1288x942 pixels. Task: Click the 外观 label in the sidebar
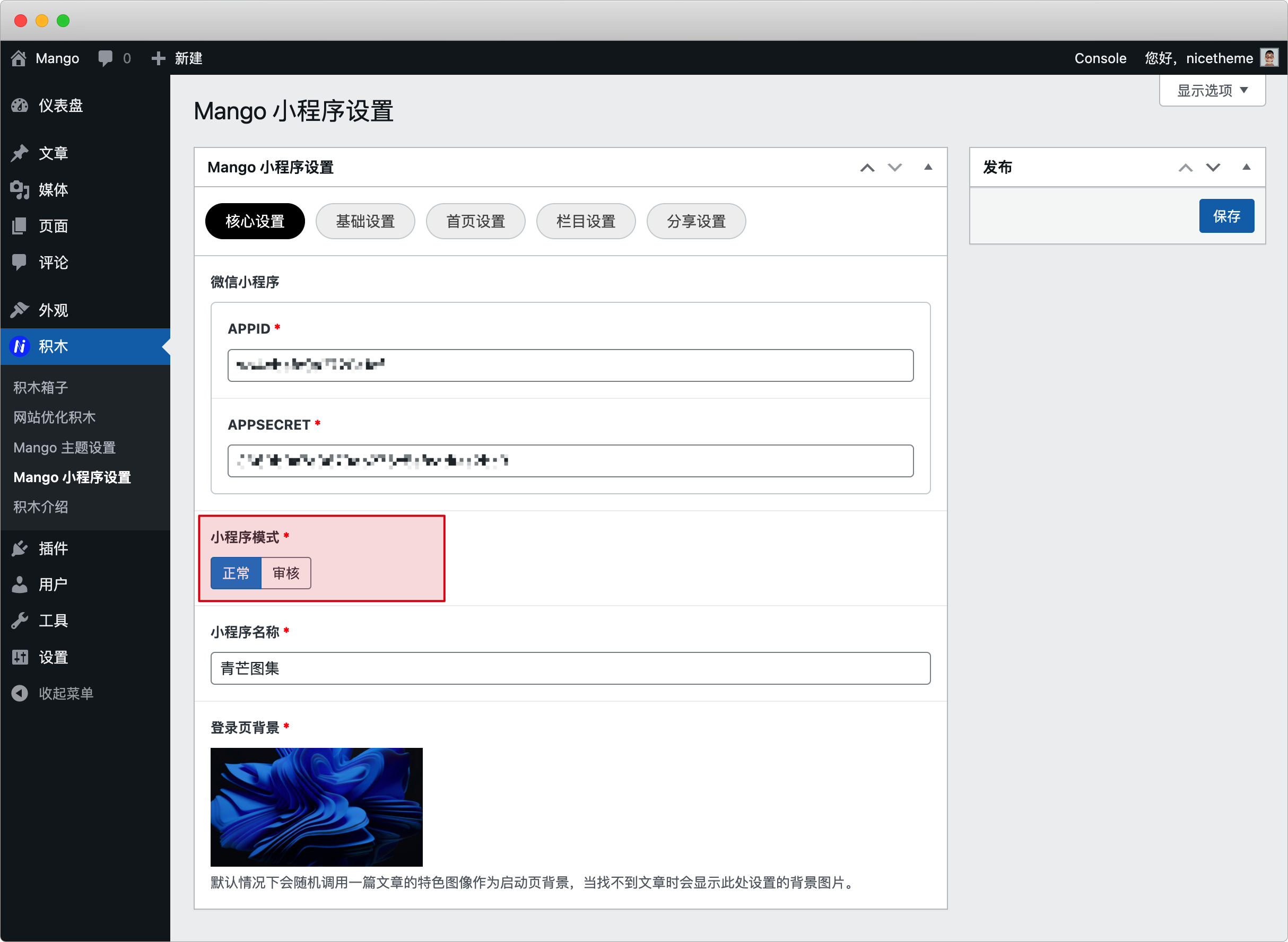53,310
